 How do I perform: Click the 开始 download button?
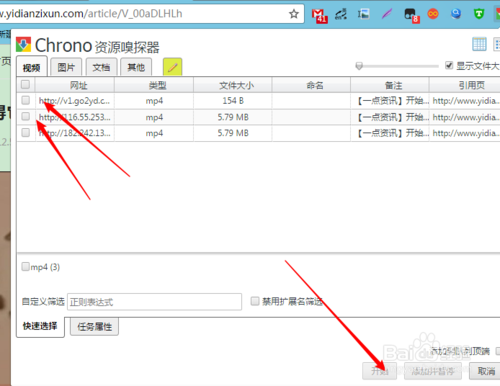click(x=380, y=371)
